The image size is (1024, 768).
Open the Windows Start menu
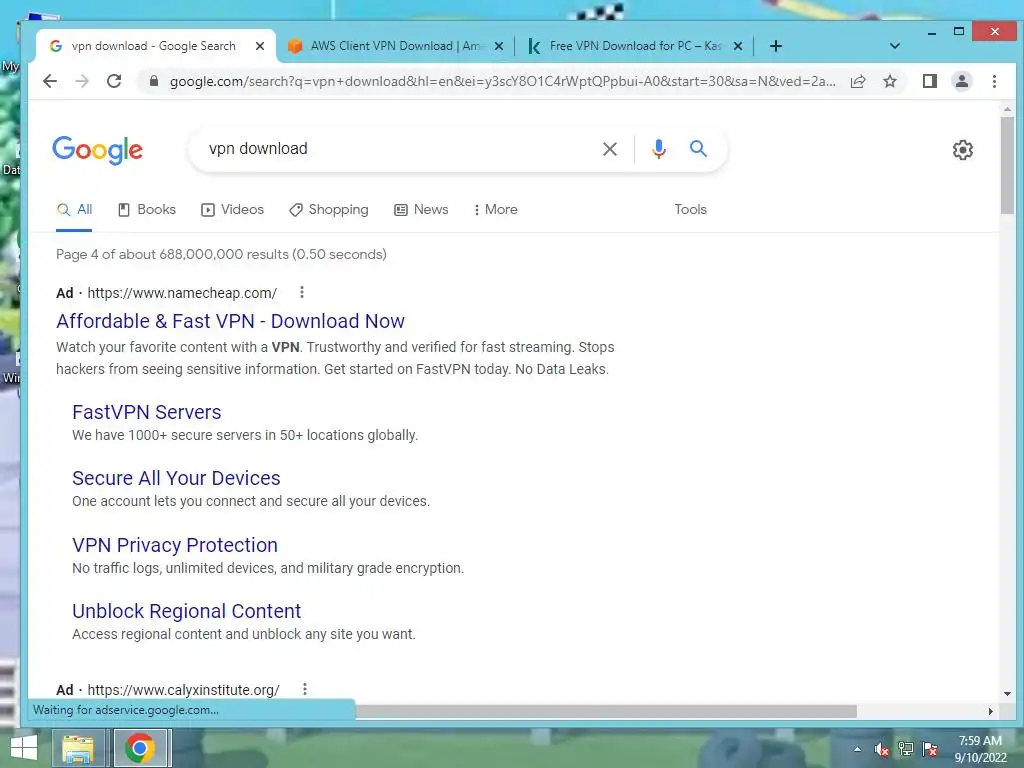pyautogui.click(x=24, y=748)
